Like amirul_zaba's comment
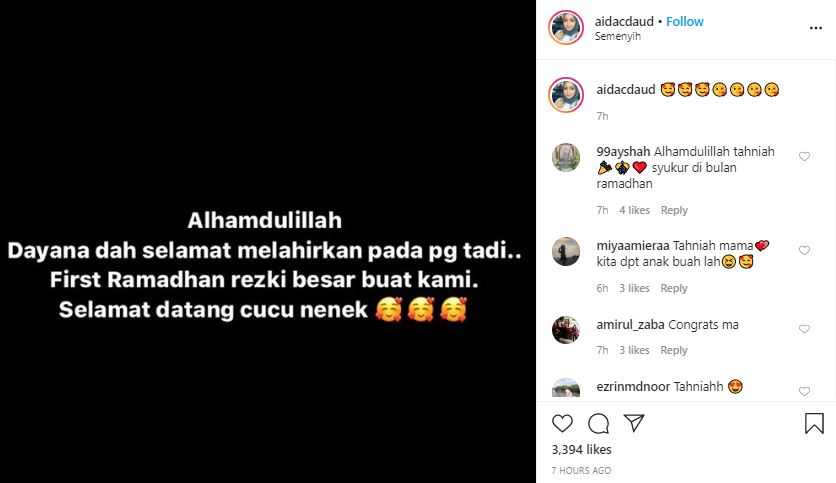This screenshot has height=483, width=836. 804,329
